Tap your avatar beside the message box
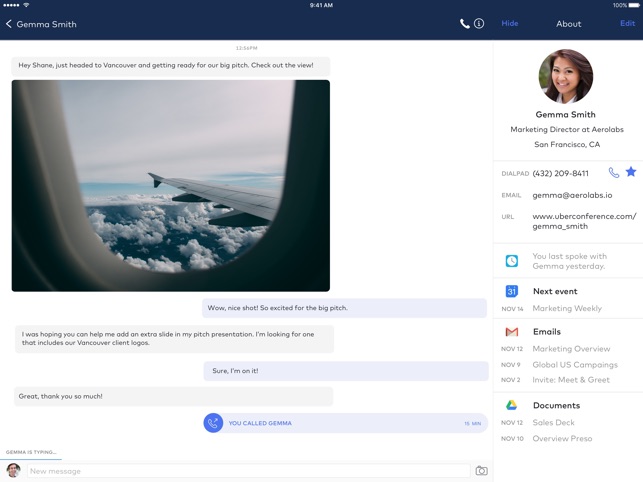The height and width of the screenshot is (482, 643). point(14,470)
